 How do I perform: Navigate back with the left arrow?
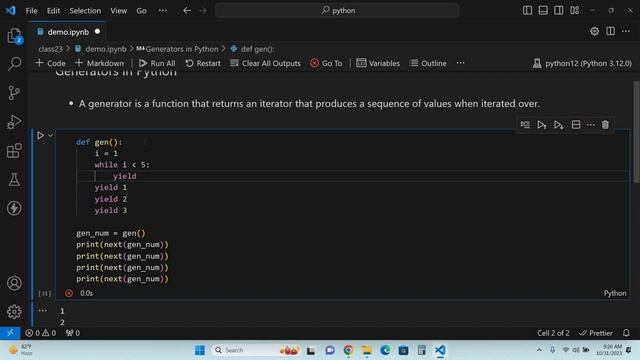pyautogui.click(x=187, y=11)
